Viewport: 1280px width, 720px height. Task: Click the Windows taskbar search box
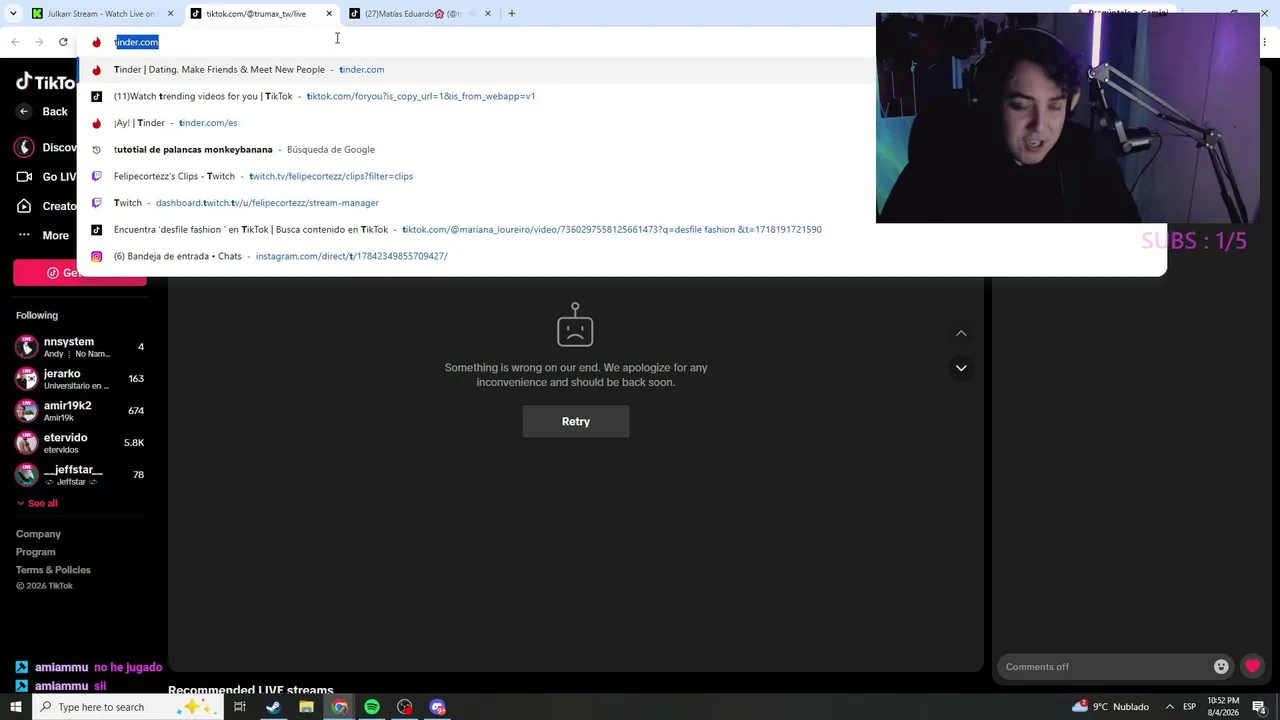pos(128,707)
